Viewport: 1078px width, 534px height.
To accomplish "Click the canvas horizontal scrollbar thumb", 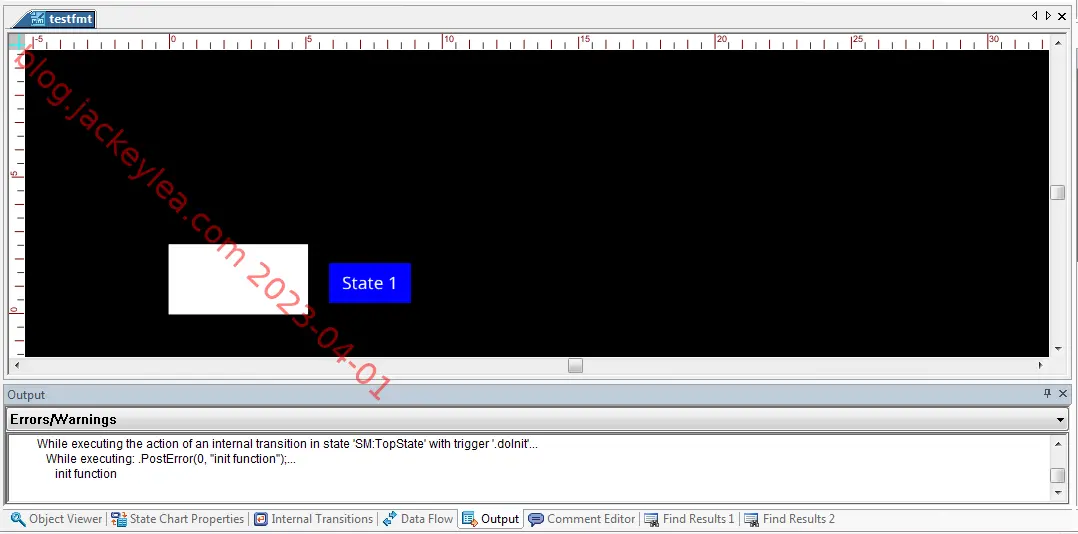I will coord(575,366).
